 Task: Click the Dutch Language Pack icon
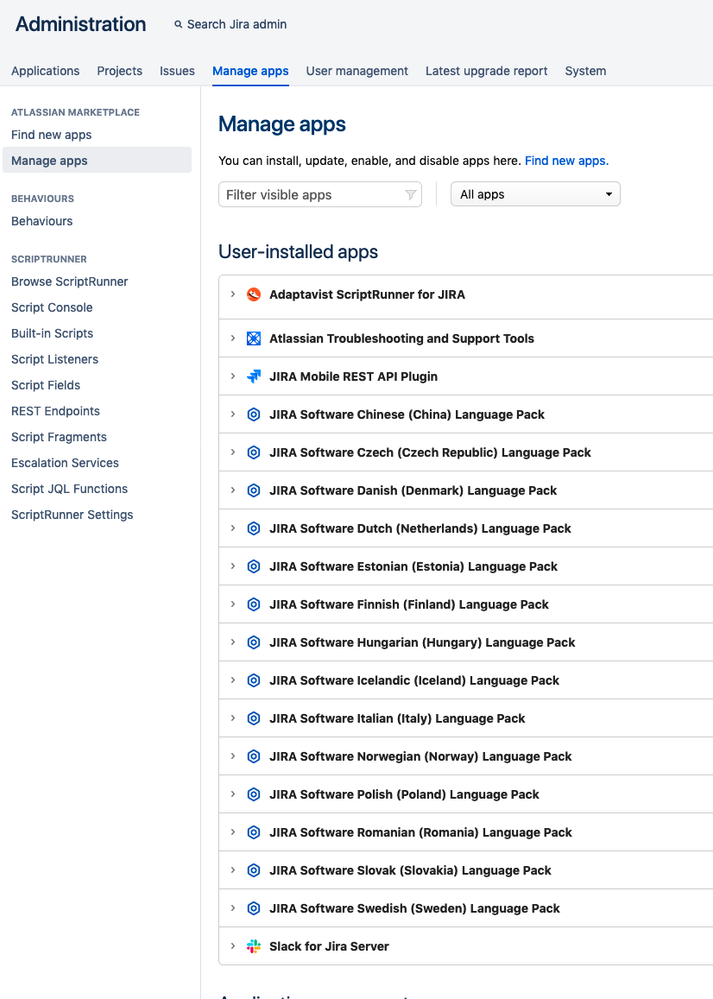point(254,528)
